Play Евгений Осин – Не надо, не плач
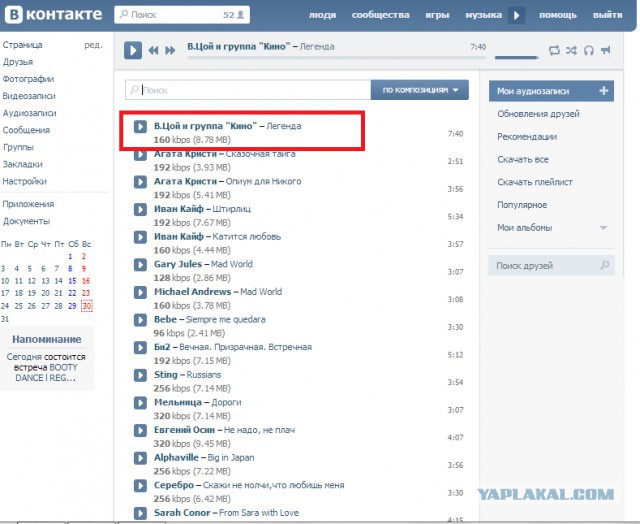 pos(140,431)
